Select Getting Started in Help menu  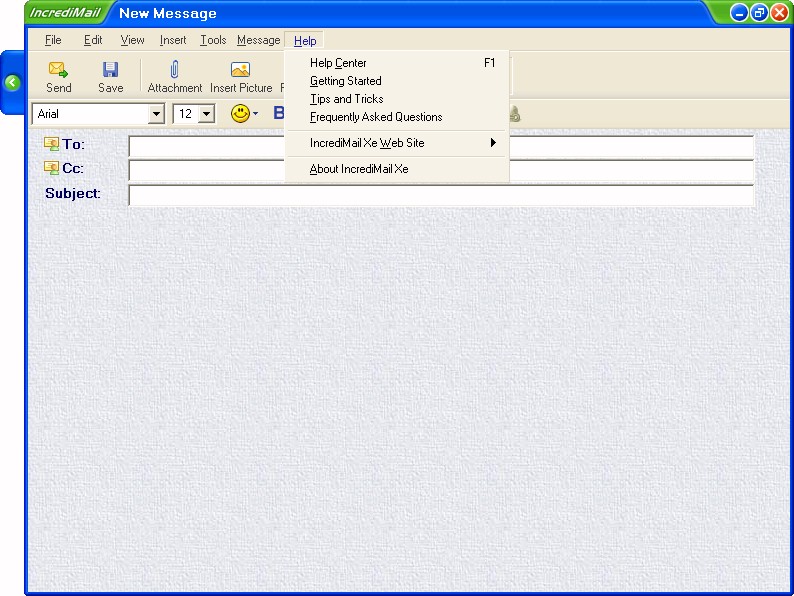[x=398, y=81]
